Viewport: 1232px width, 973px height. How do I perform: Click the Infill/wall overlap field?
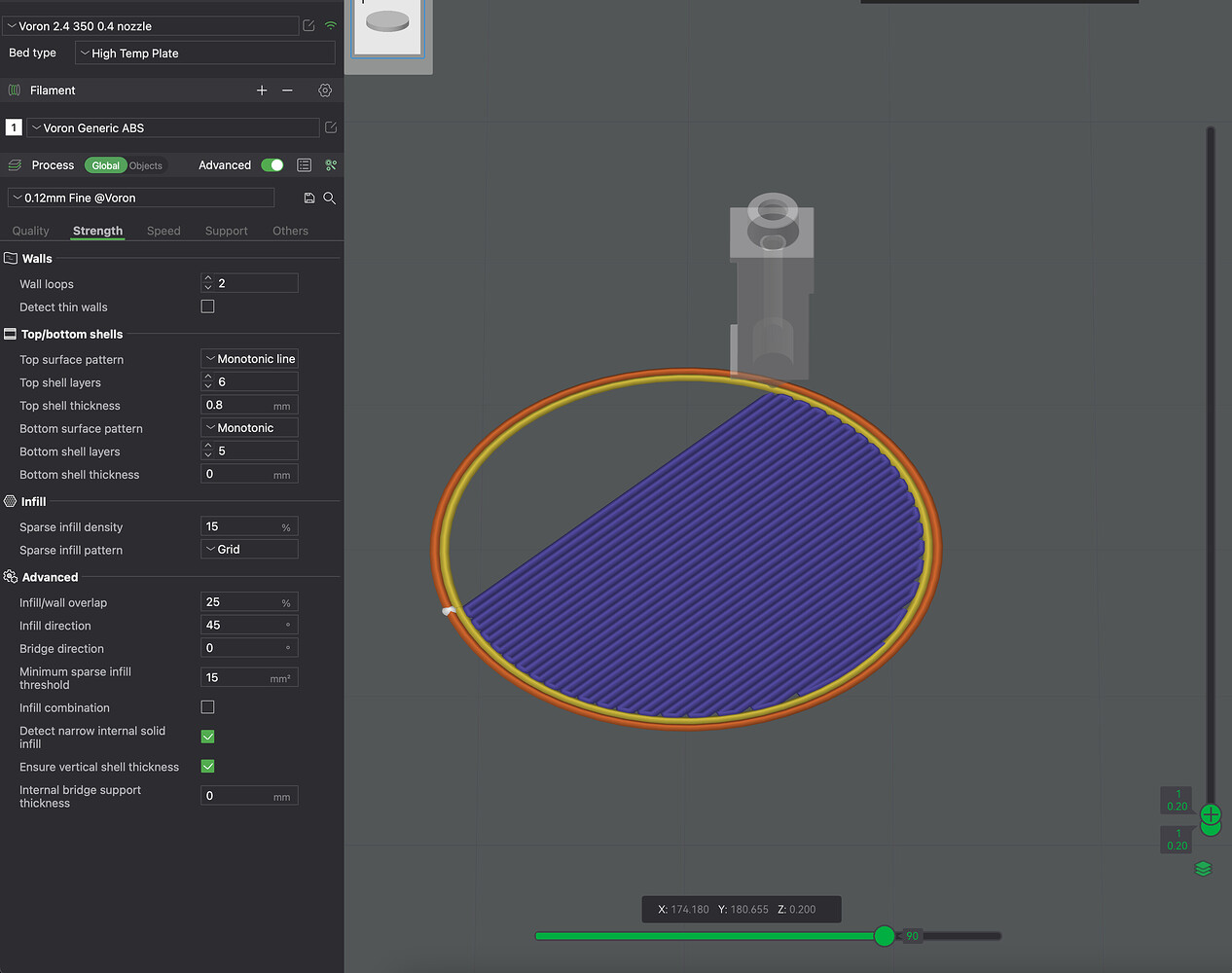[249, 602]
